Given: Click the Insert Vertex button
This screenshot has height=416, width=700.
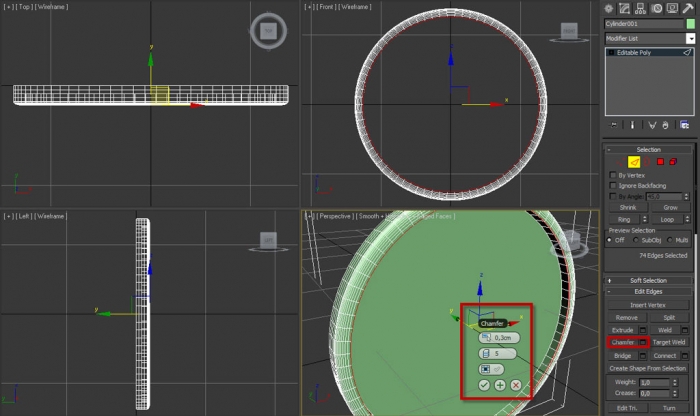Looking at the screenshot, I should pos(648,305).
